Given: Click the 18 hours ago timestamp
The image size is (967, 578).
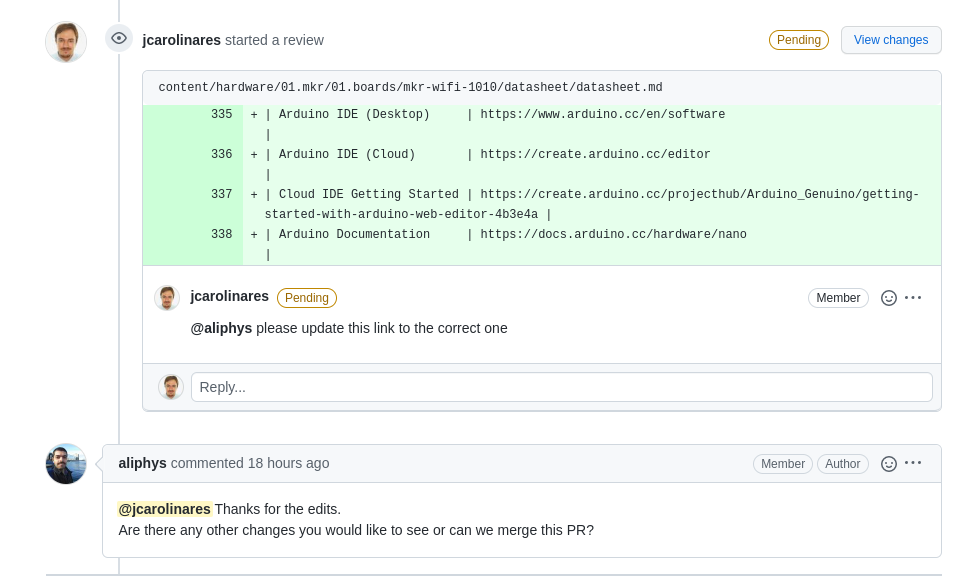Looking at the screenshot, I should pyautogui.click(x=289, y=463).
